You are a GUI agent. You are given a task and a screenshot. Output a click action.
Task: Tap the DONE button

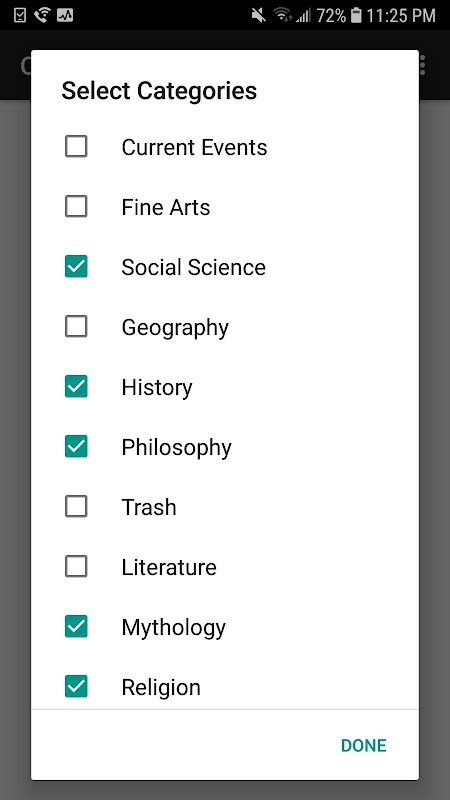click(364, 745)
